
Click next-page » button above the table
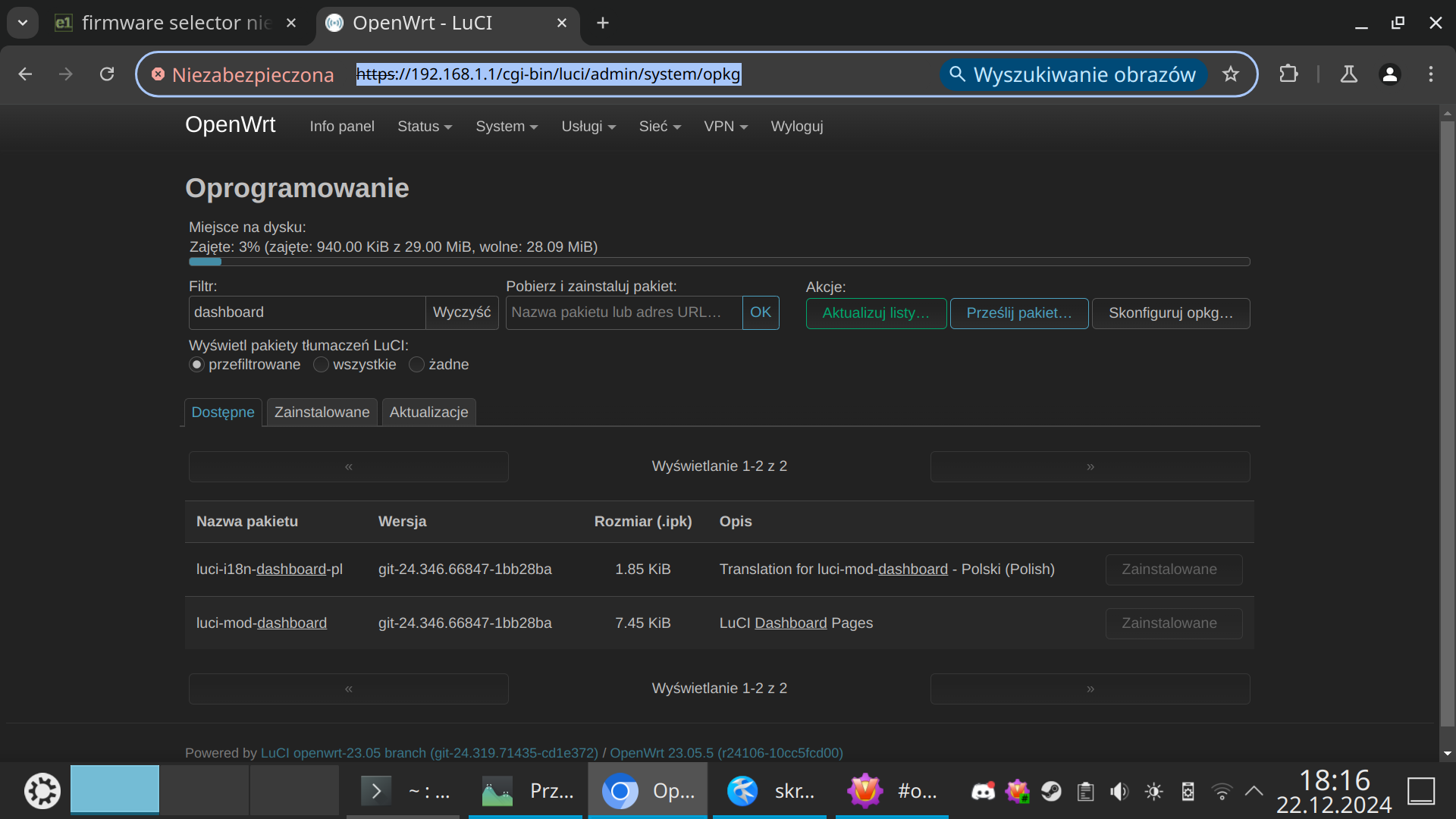coord(1090,466)
